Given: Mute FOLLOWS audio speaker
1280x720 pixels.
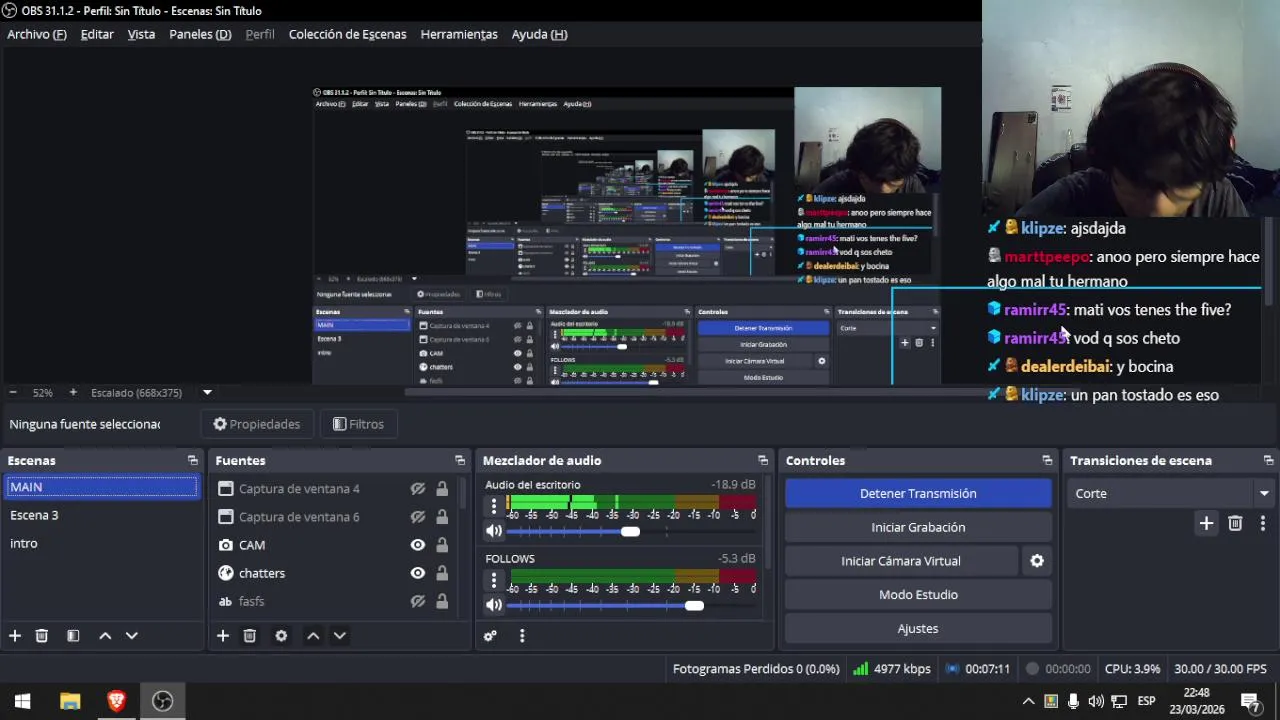Looking at the screenshot, I should pyautogui.click(x=494, y=605).
